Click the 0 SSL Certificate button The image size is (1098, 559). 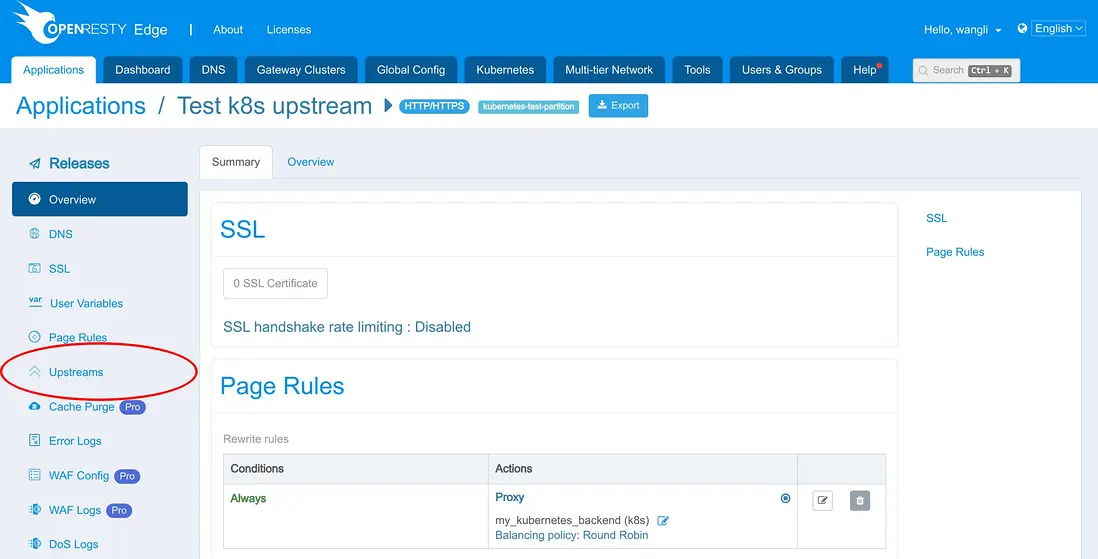275,283
